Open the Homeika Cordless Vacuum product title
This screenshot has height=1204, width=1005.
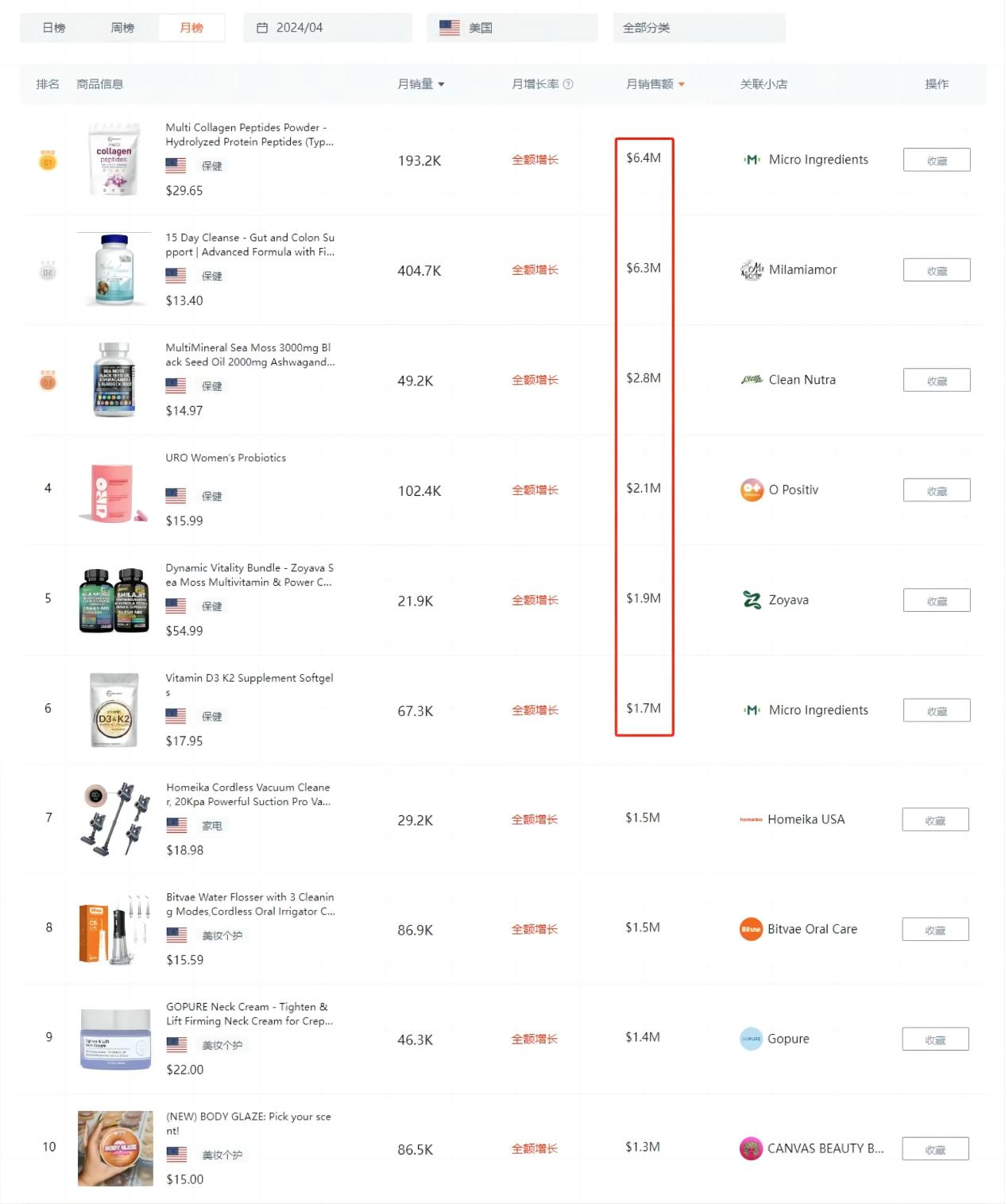[248, 795]
